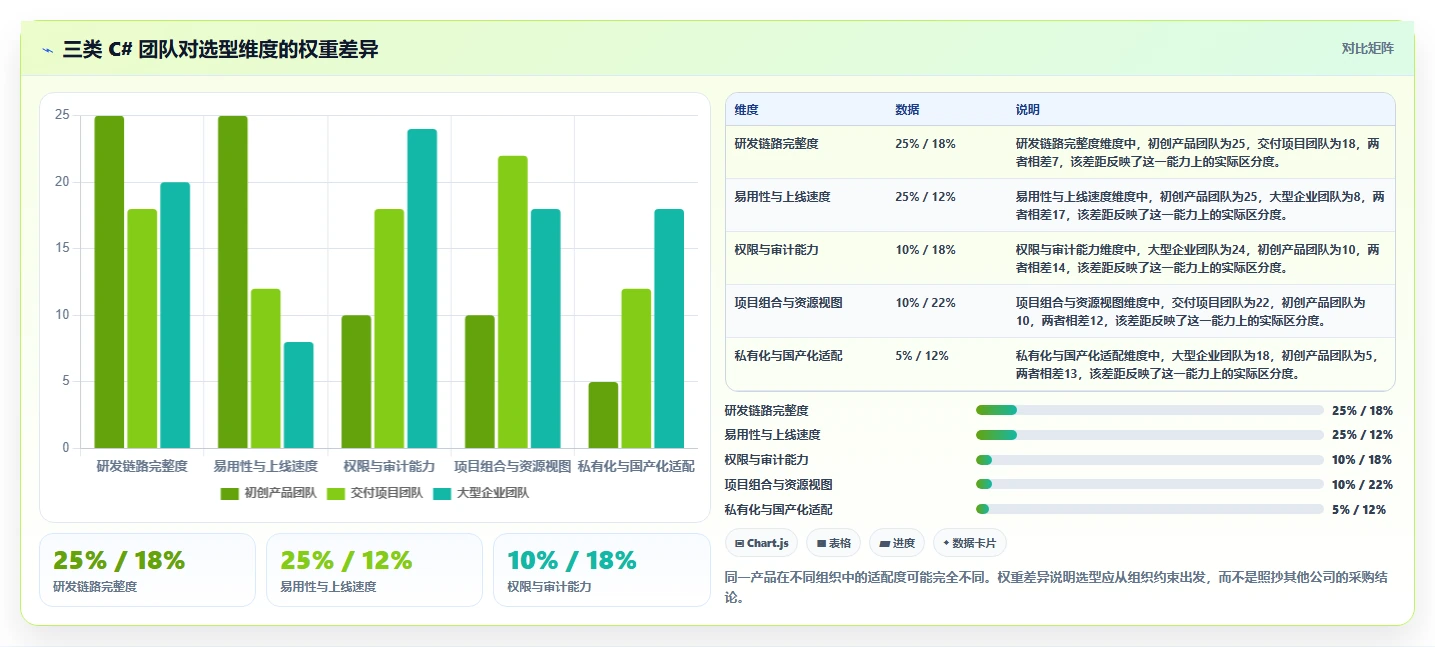The width and height of the screenshot is (1435, 647).
Task: Click the 10% / 22% value beside the progress bars
Action: click(1362, 485)
